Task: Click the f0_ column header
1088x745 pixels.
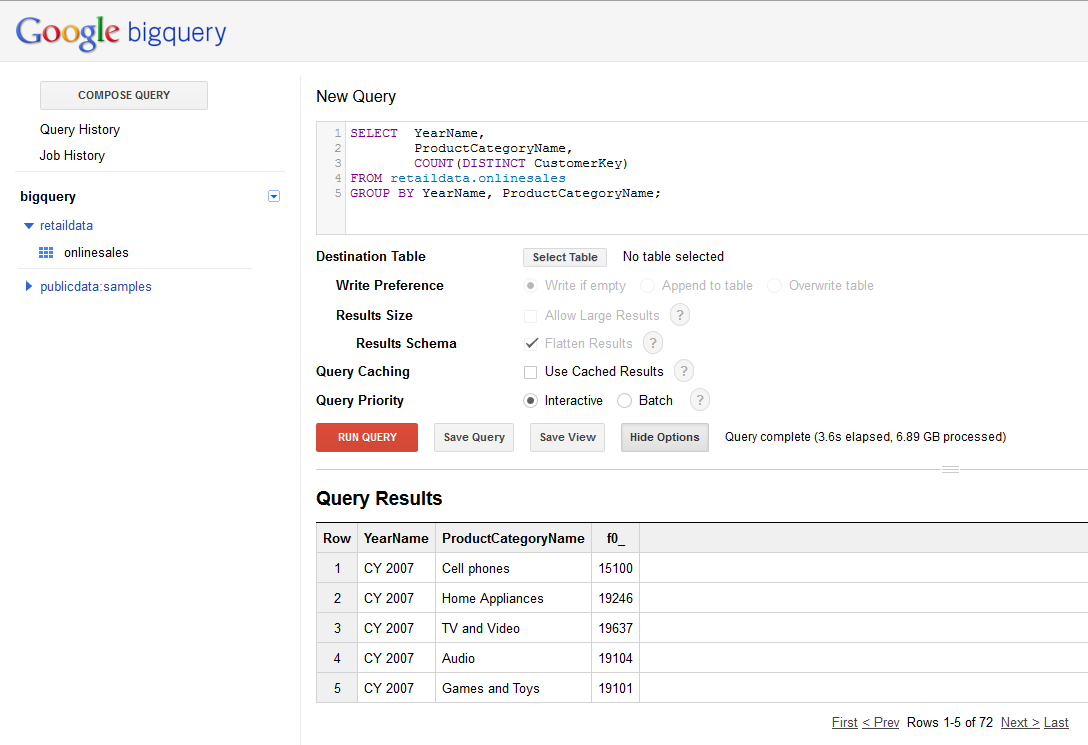Action: click(x=615, y=538)
